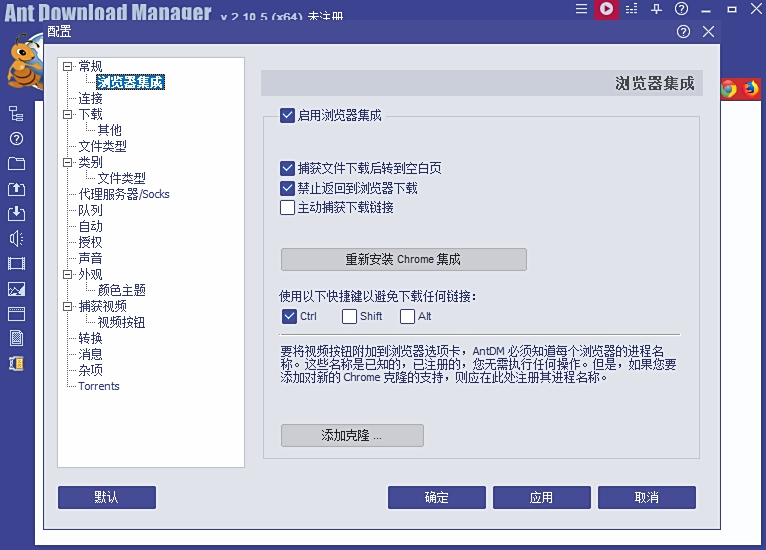
Task: Open the hamburger menu in title bar
Action: click(x=581, y=10)
